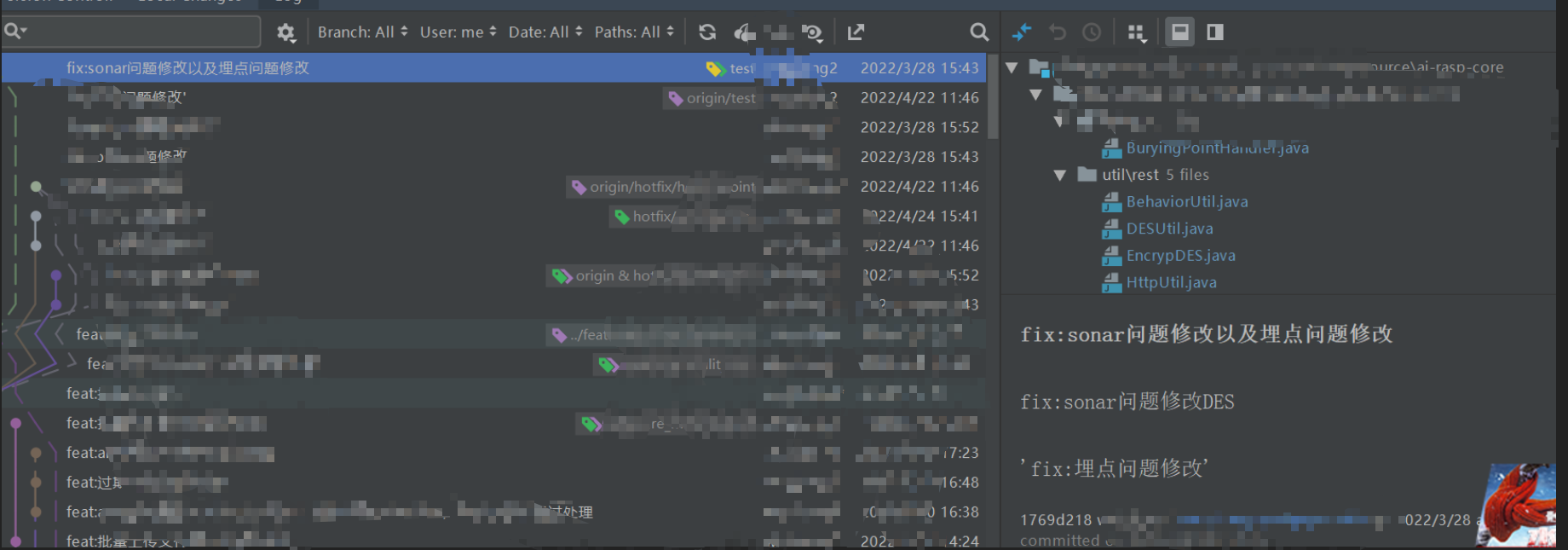Viewport: 1568px width, 550px height.
Task: Click EncrypDES.java file icon
Action: pos(1111,256)
